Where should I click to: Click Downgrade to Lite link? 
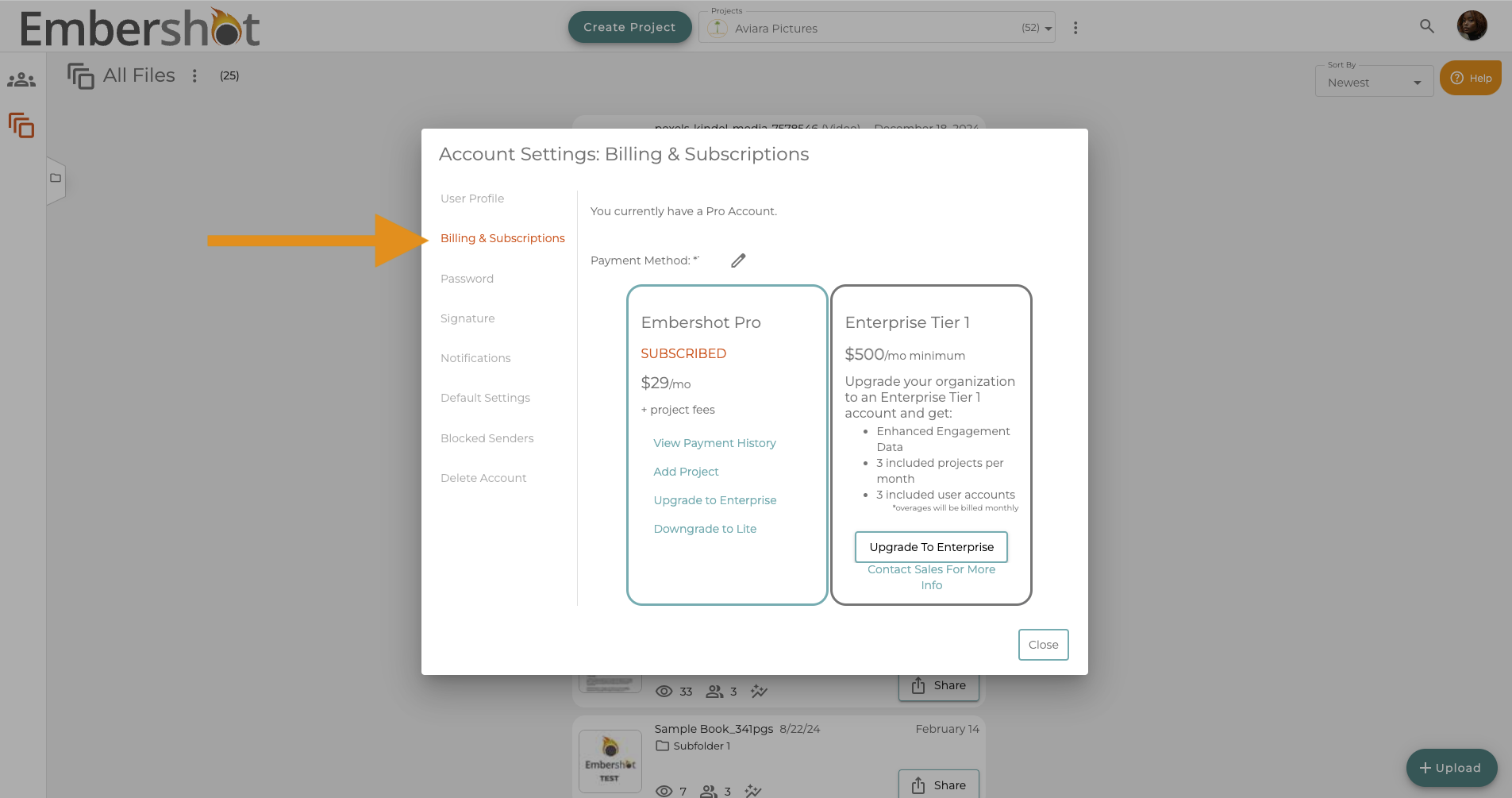coord(705,529)
